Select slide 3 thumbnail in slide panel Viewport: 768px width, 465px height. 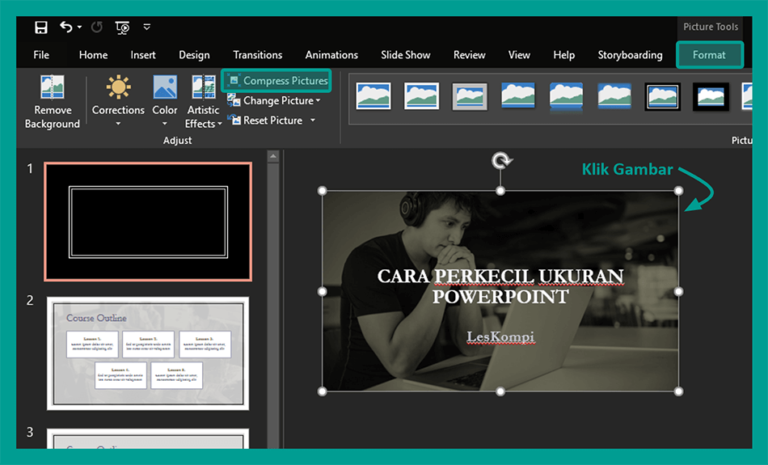(148, 439)
